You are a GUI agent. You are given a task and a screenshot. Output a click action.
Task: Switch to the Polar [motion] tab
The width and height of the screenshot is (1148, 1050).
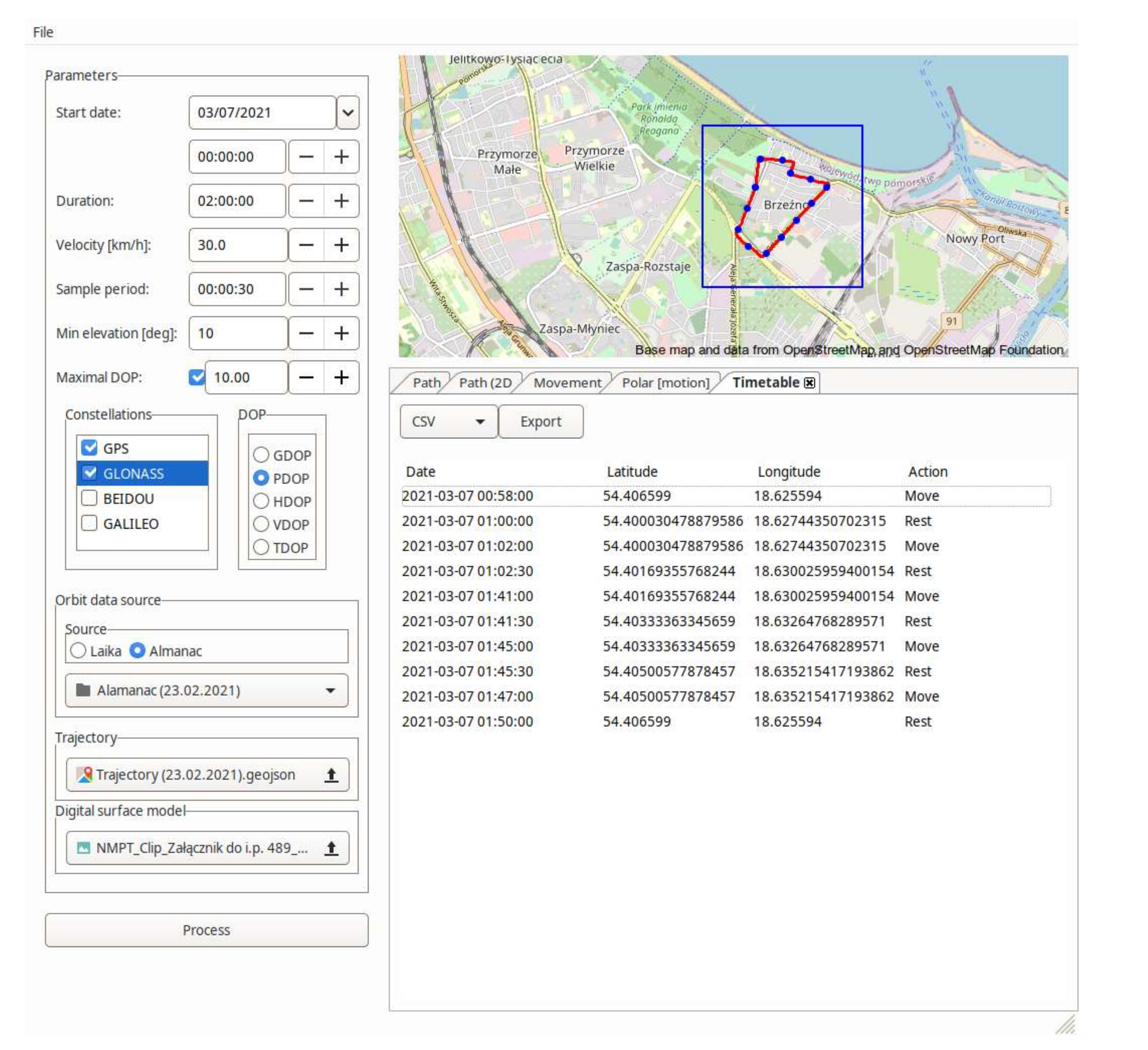click(665, 383)
